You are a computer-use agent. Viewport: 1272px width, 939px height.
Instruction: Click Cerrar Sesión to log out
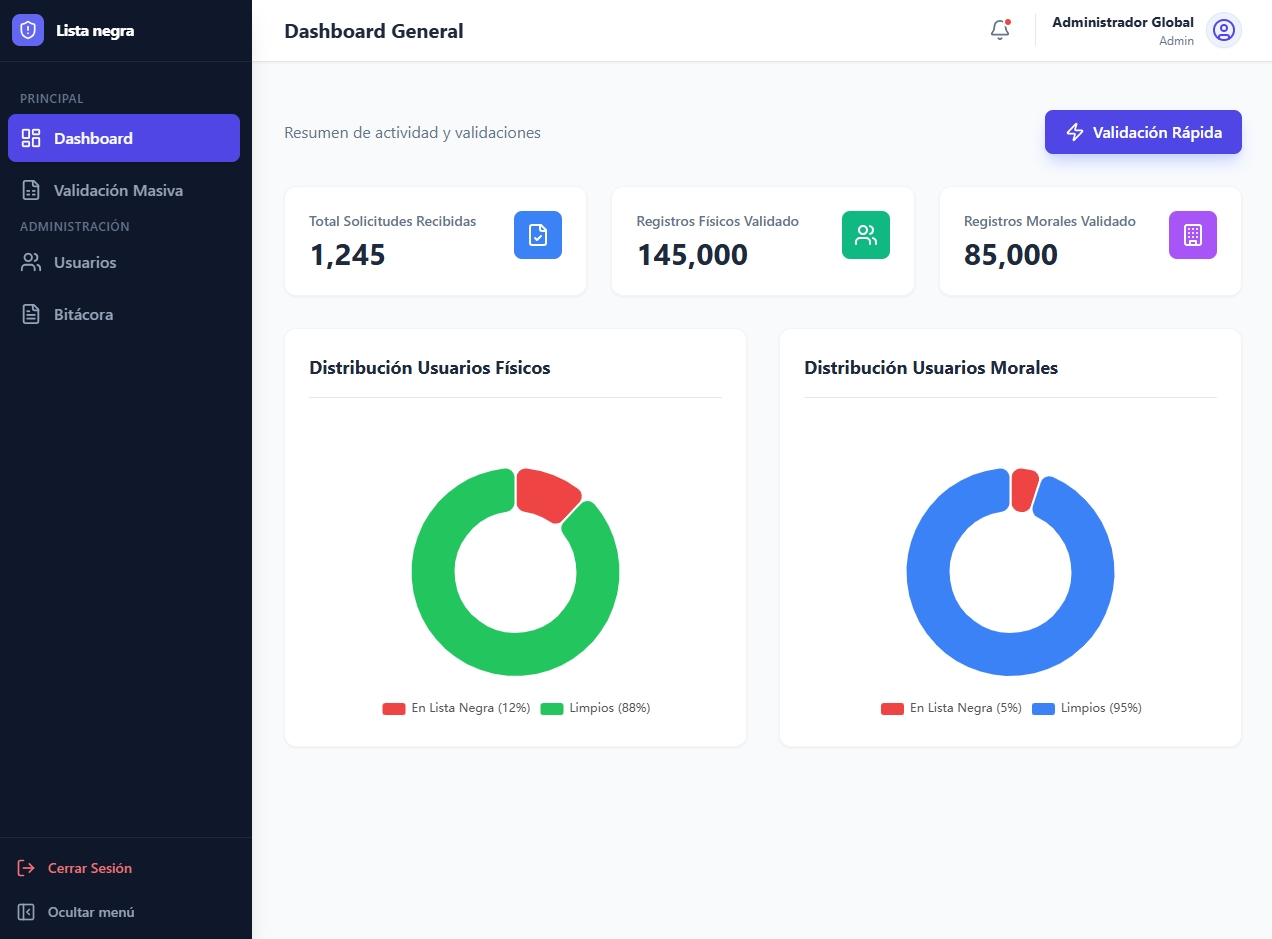(x=90, y=868)
